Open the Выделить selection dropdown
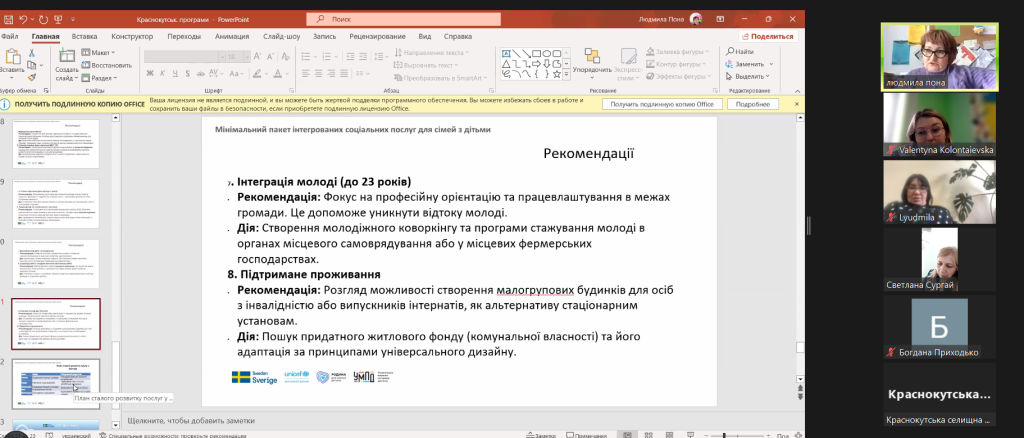 pos(750,76)
